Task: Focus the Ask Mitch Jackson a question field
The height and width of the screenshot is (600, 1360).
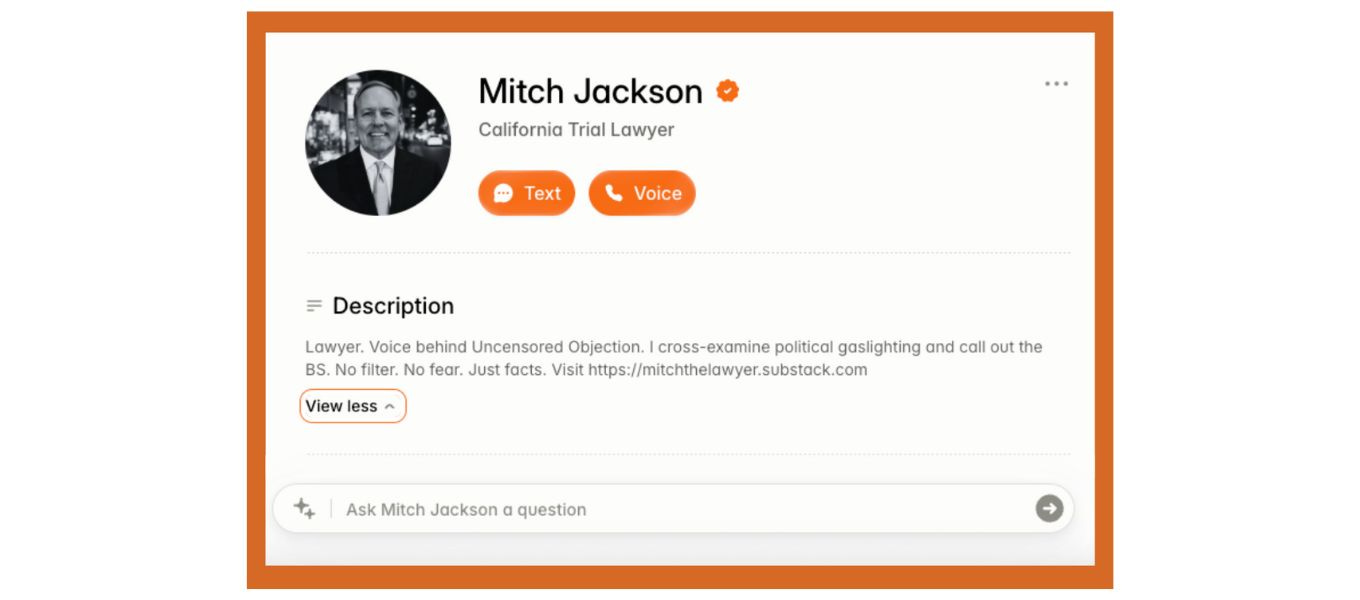Action: coord(673,509)
